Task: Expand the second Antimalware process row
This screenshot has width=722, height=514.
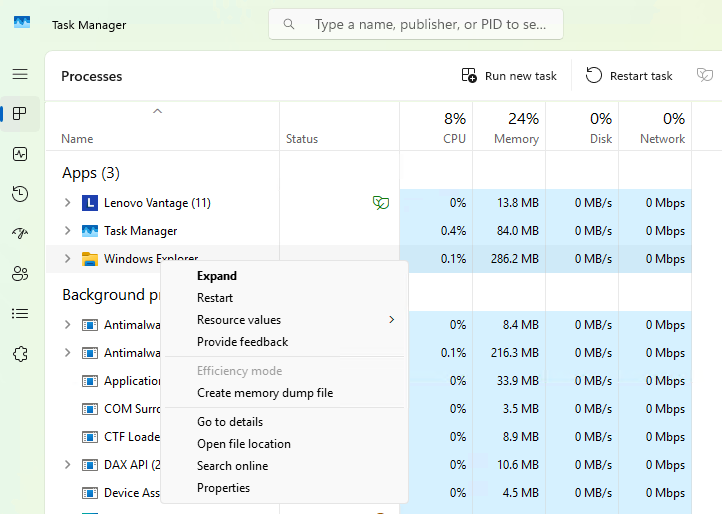Action: 68,353
